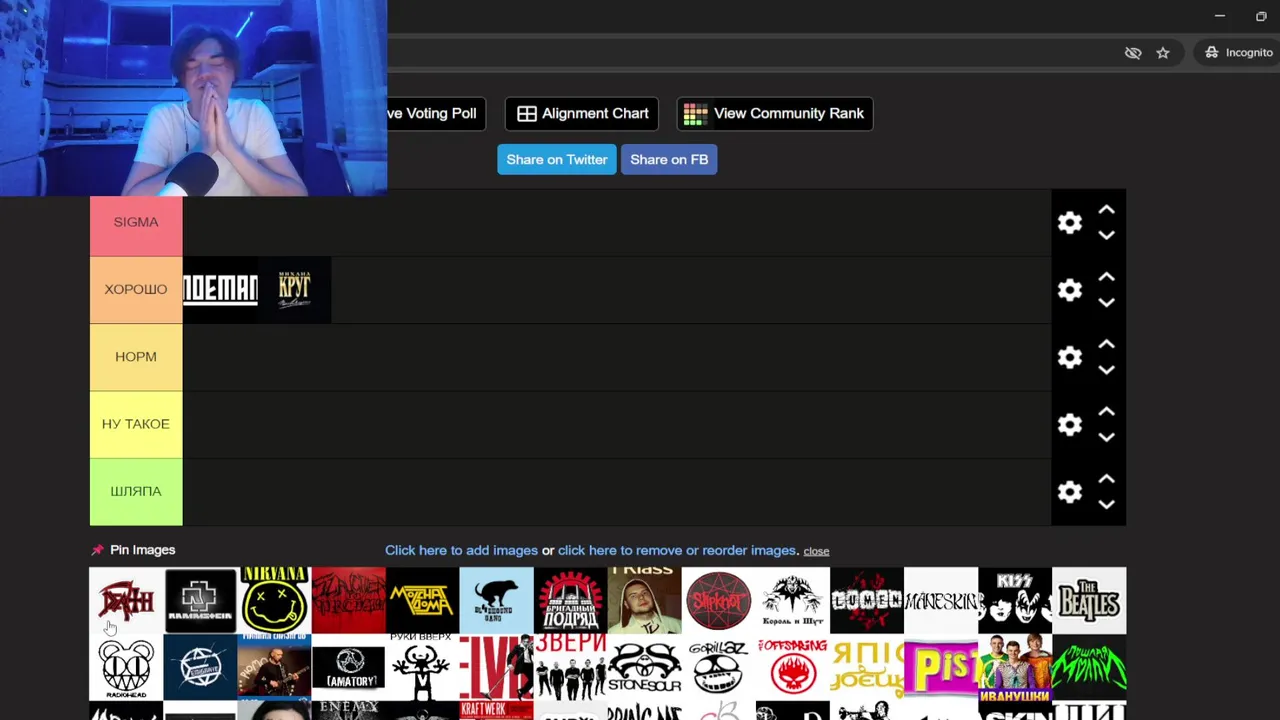Viewport: 1280px width, 720px height.
Task: Open View Community Rank
Action: tap(775, 114)
